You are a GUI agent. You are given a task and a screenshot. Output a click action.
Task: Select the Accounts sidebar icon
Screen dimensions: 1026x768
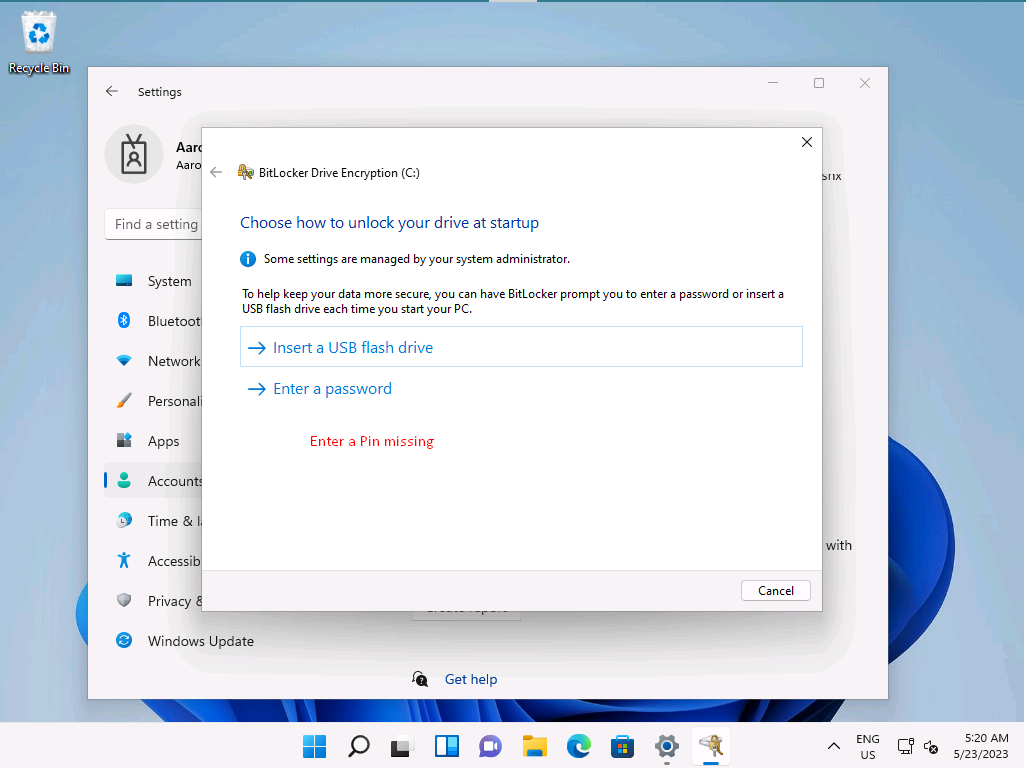click(x=124, y=481)
